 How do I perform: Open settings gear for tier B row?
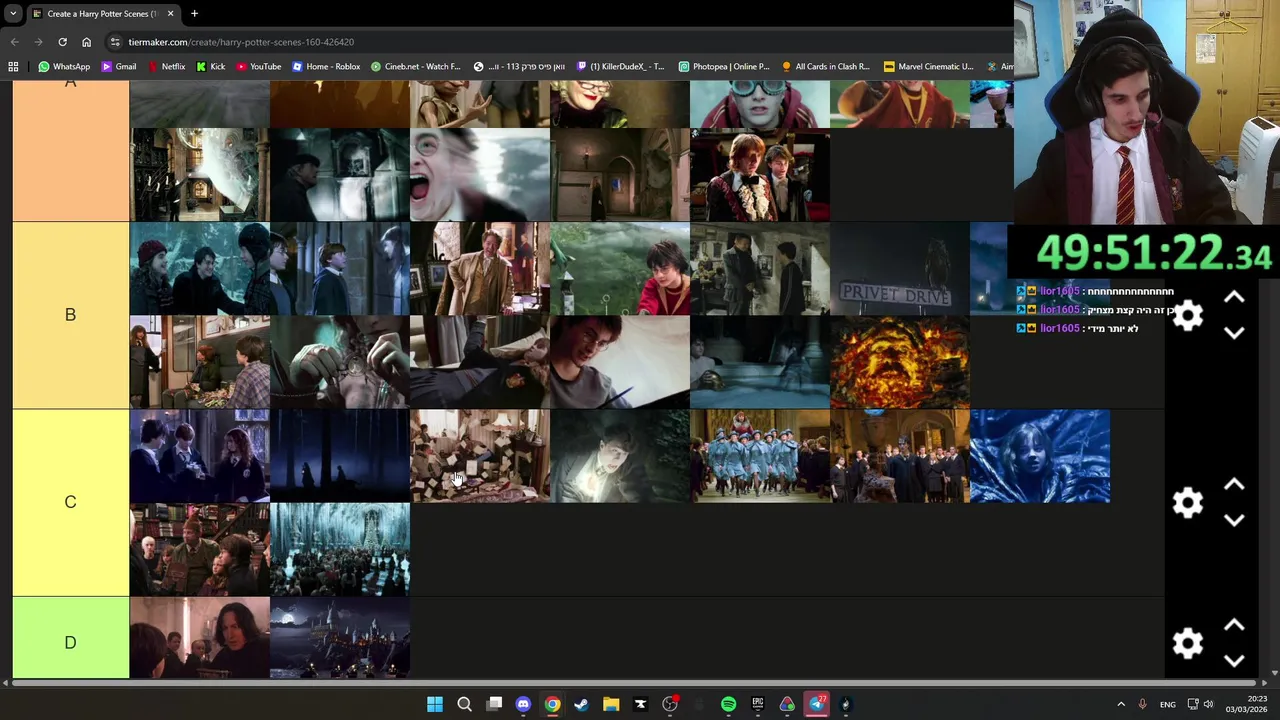(1187, 316)
